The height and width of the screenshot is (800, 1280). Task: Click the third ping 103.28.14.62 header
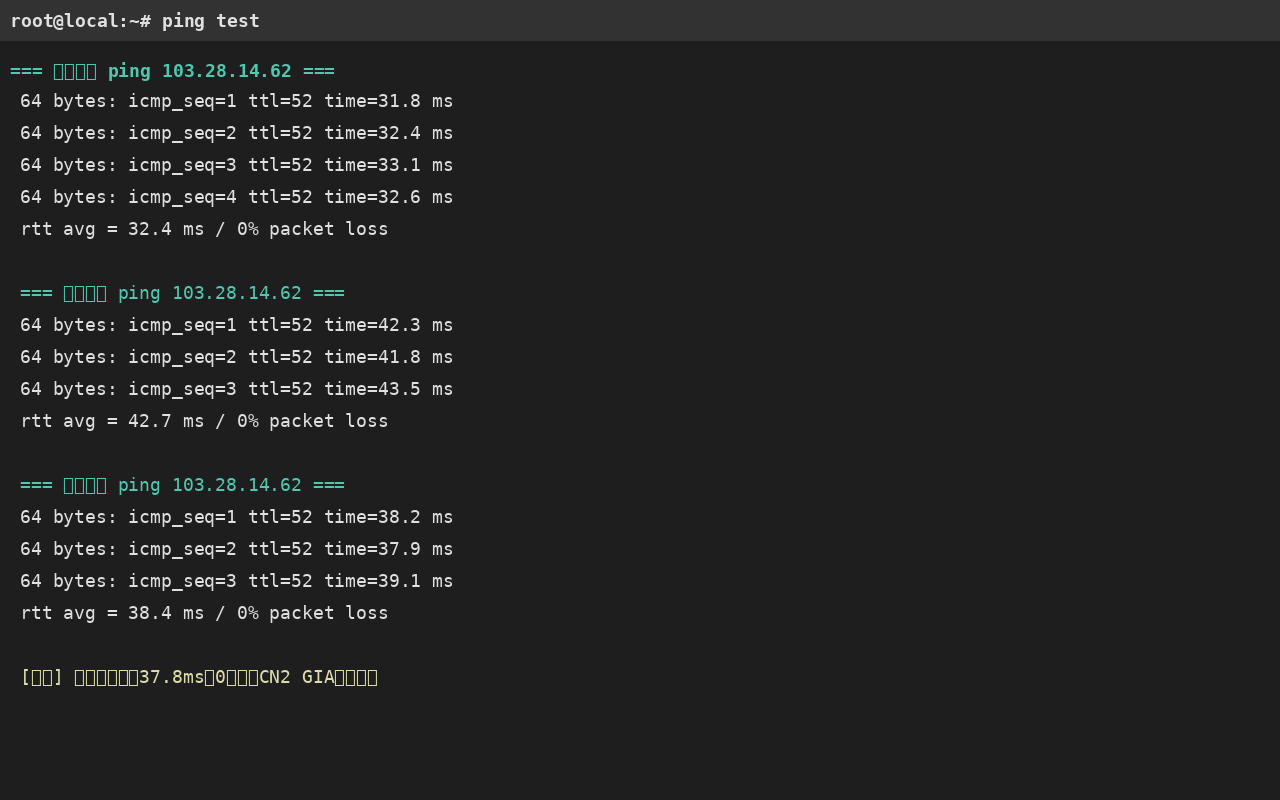pyautogui.click(x=182, y=485)
